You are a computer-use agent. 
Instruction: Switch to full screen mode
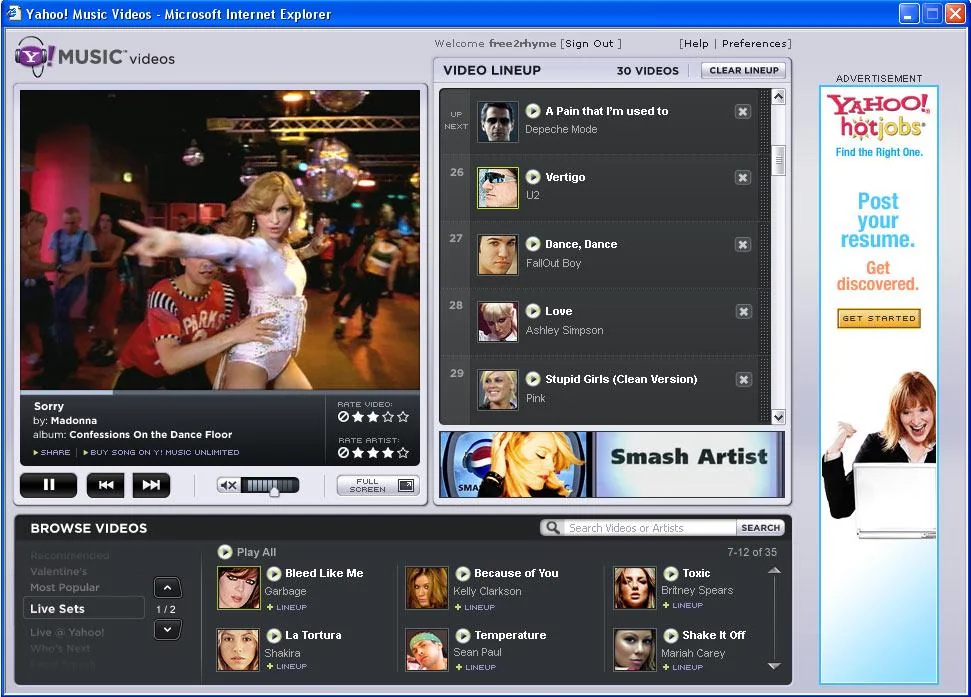(x=378, y=485)
